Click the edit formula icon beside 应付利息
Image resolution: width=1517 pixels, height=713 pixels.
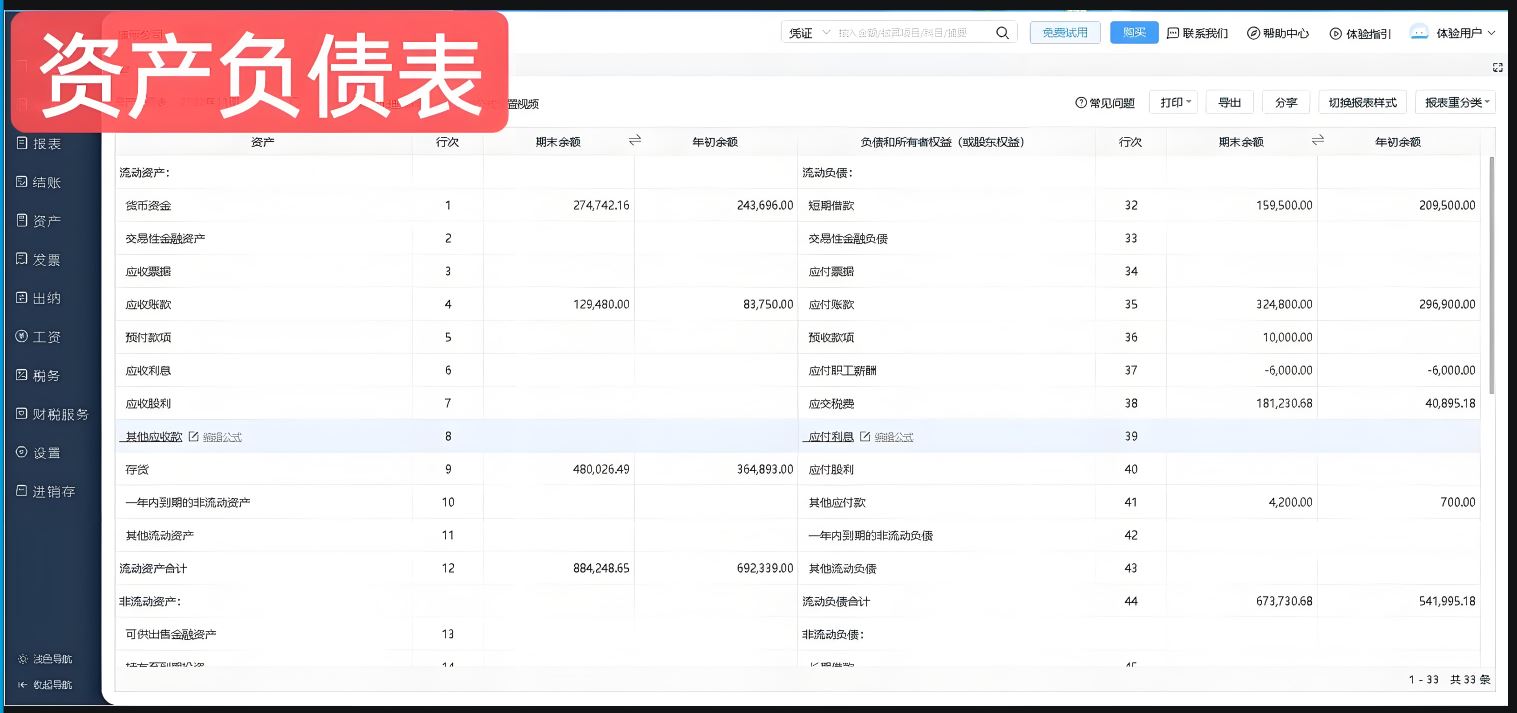865,437
